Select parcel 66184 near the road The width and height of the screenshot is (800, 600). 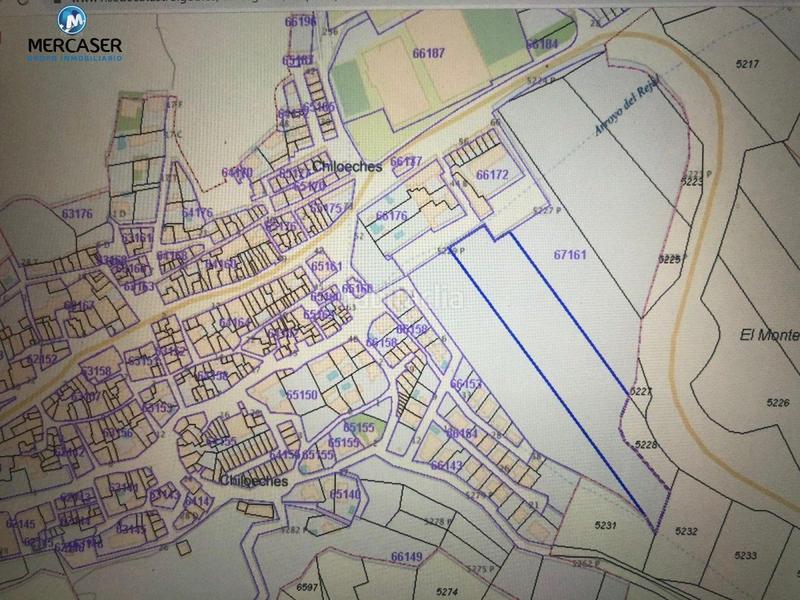[541, 44]
